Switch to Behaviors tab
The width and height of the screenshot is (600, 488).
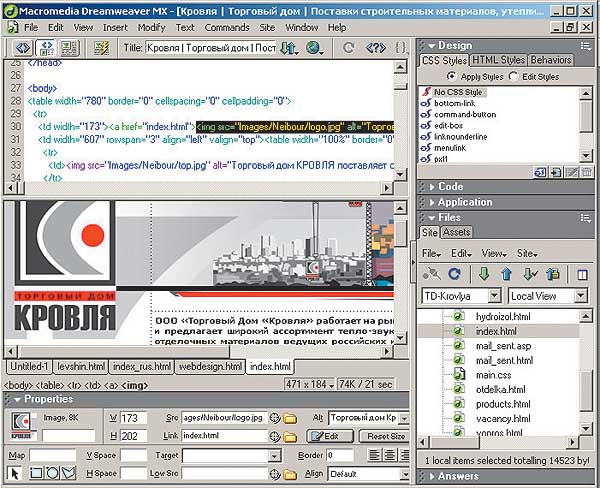[x=551, y=60]
